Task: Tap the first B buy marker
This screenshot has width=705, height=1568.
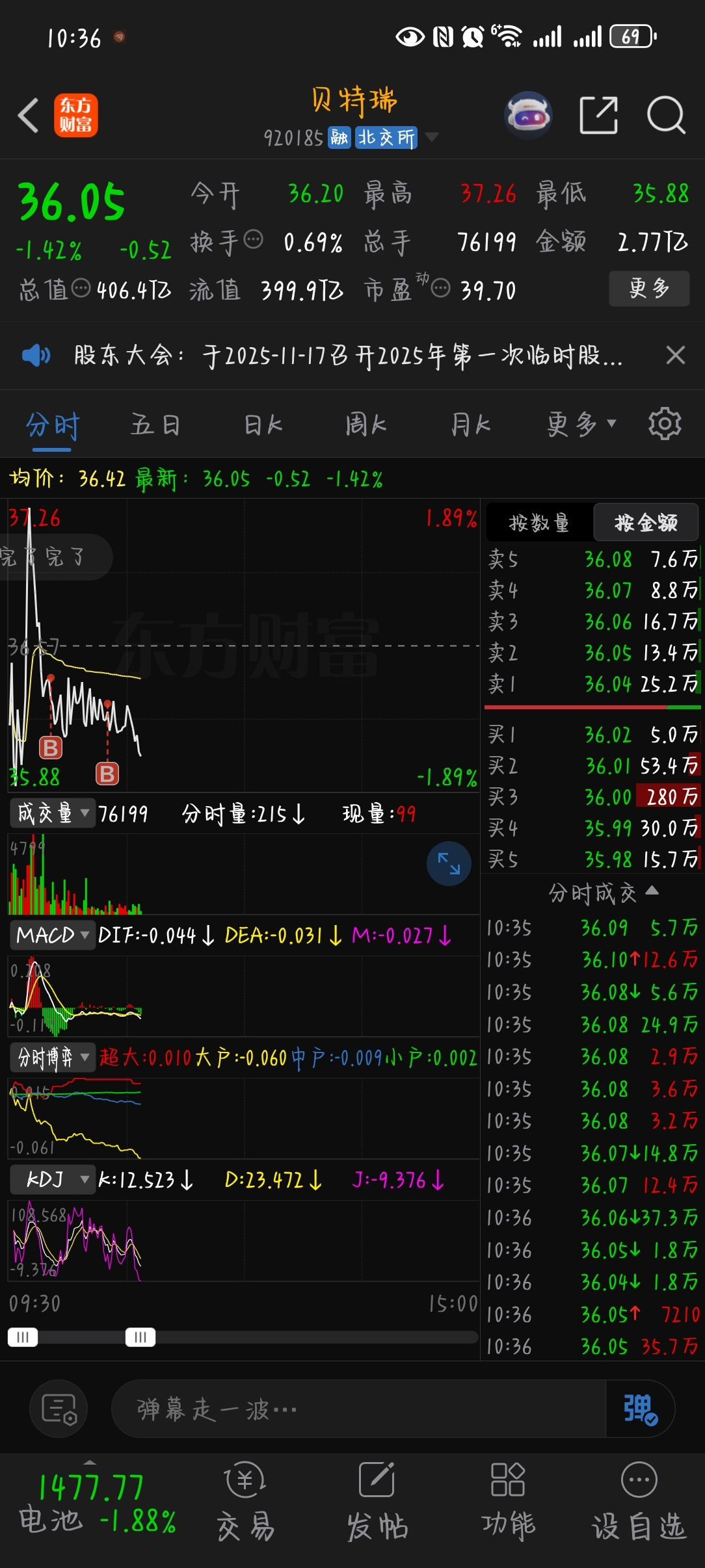Action: coord(51,748)
